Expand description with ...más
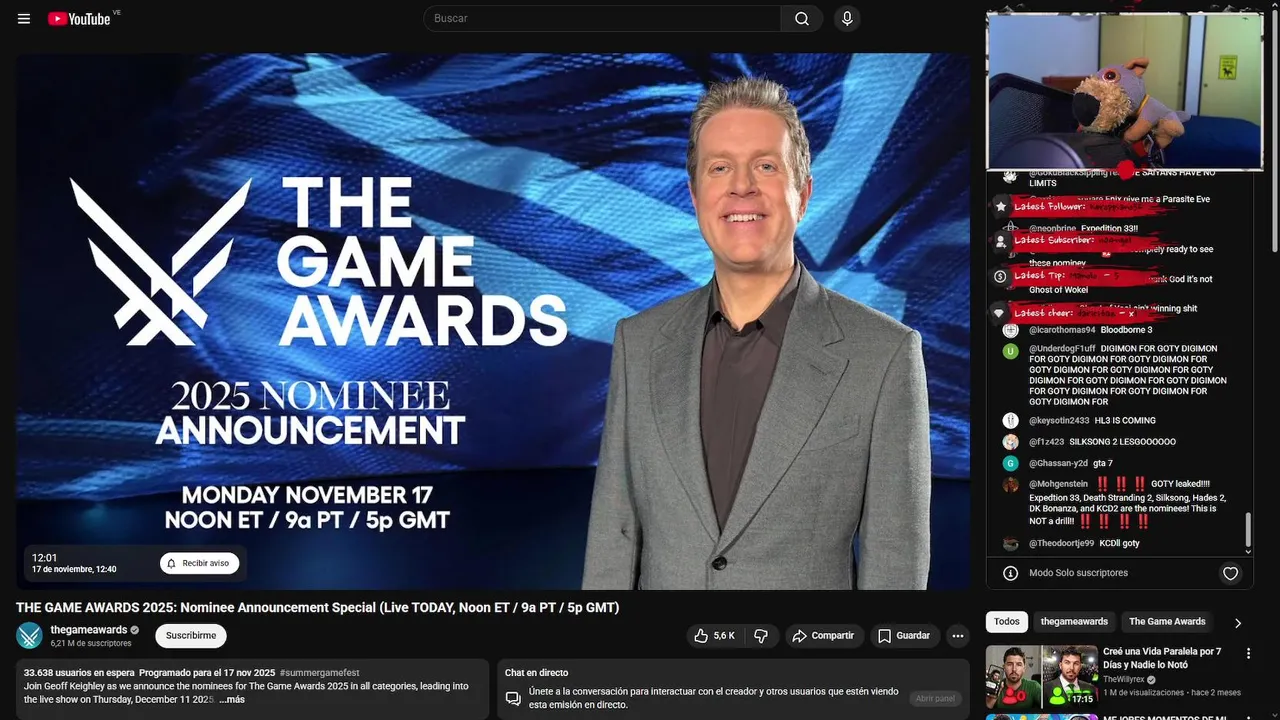The image size is (1280, 720). (232, 699)
